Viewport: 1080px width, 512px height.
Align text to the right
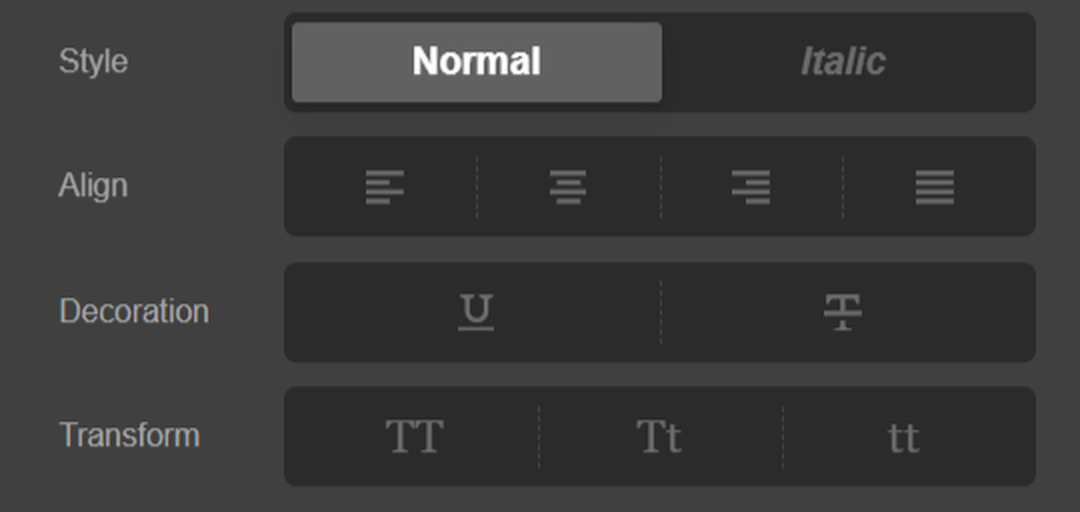751,187
